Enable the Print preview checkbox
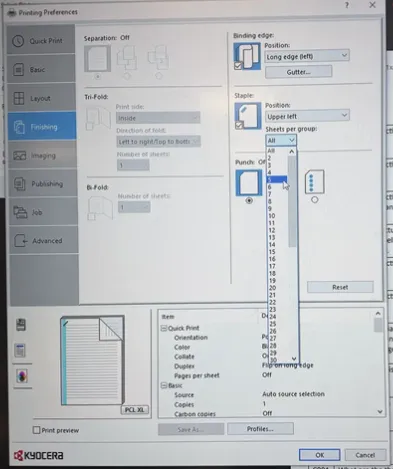The width and height of the screenshot is (393, 469). pyautogui.click(x=36, y=430)
